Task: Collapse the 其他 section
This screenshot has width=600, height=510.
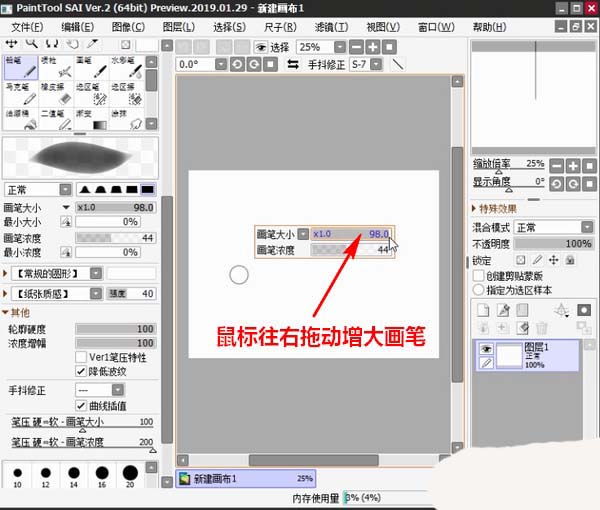Action: click(16, 312)
